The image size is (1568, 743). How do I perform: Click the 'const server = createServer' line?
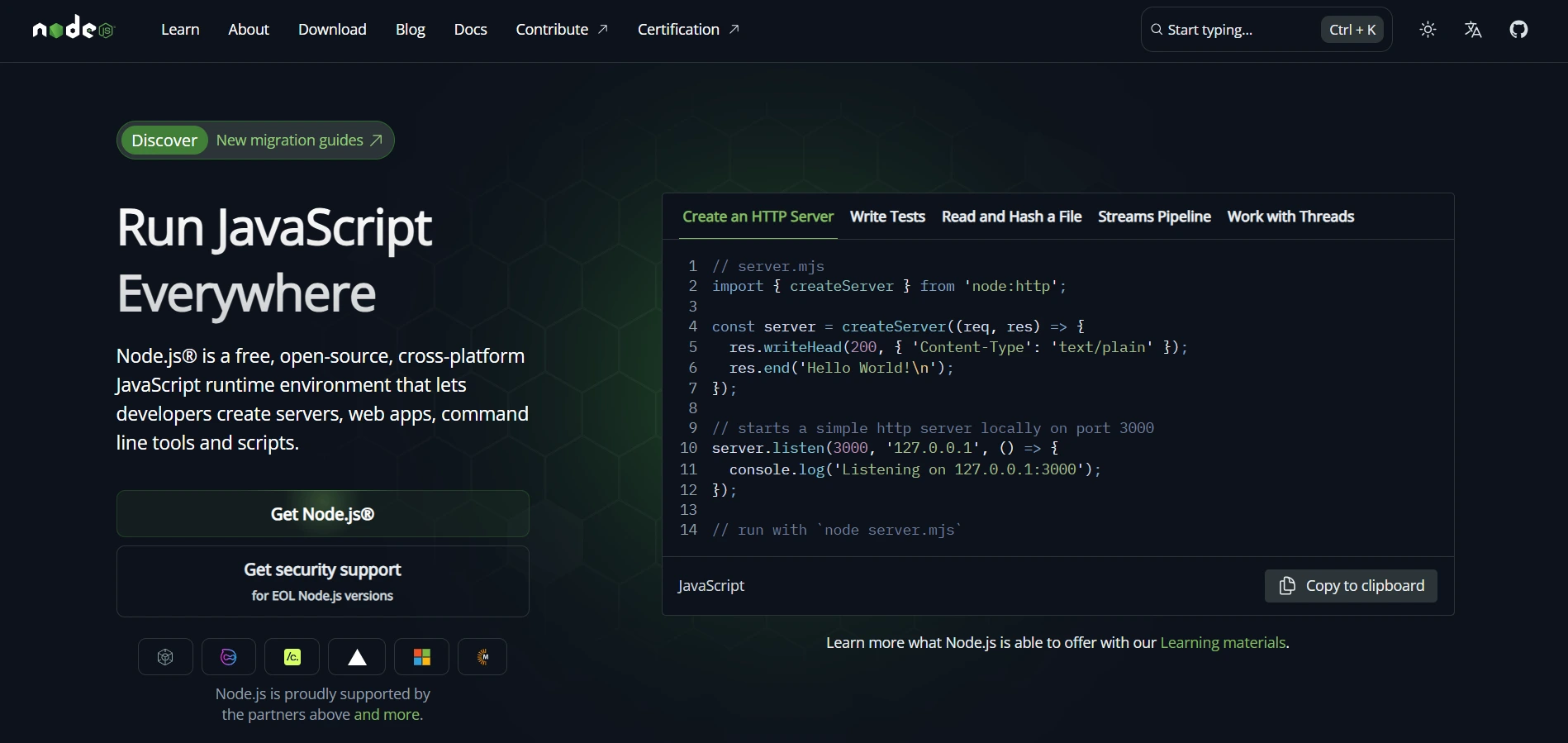click(x=899, y=326)
